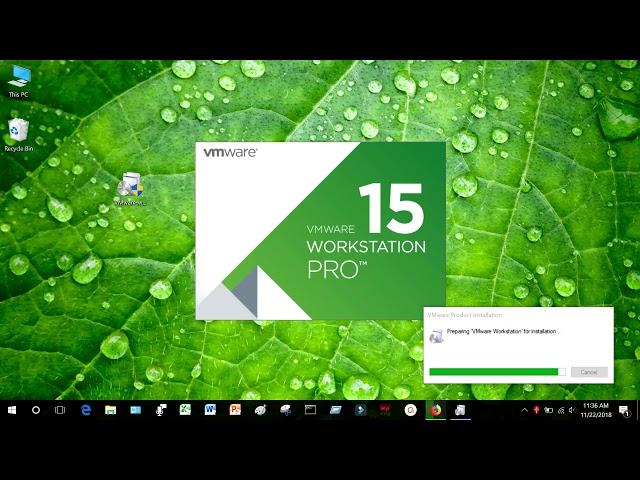Open the Paint palette icon on the taskbar
This screenshot has width=640, height=480.
[260, 410]
